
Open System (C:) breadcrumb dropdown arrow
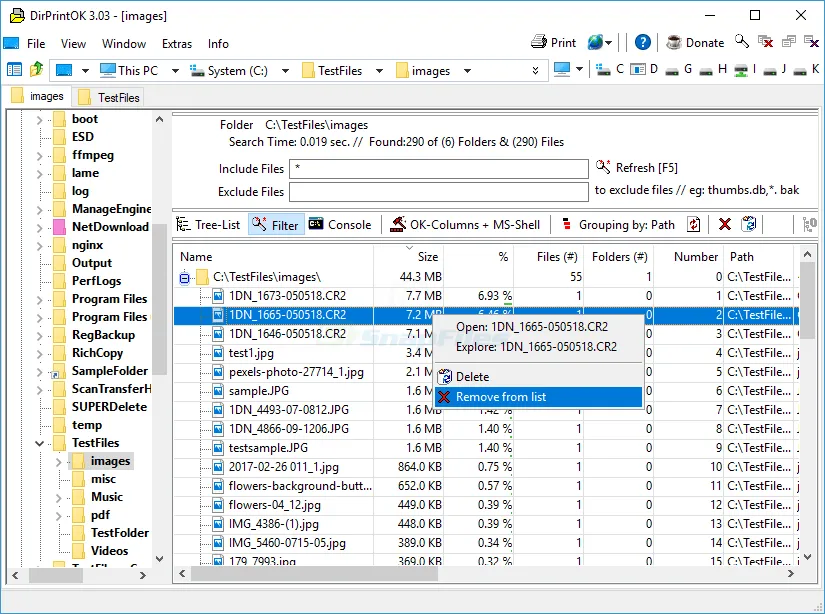(x=285, y=71)
